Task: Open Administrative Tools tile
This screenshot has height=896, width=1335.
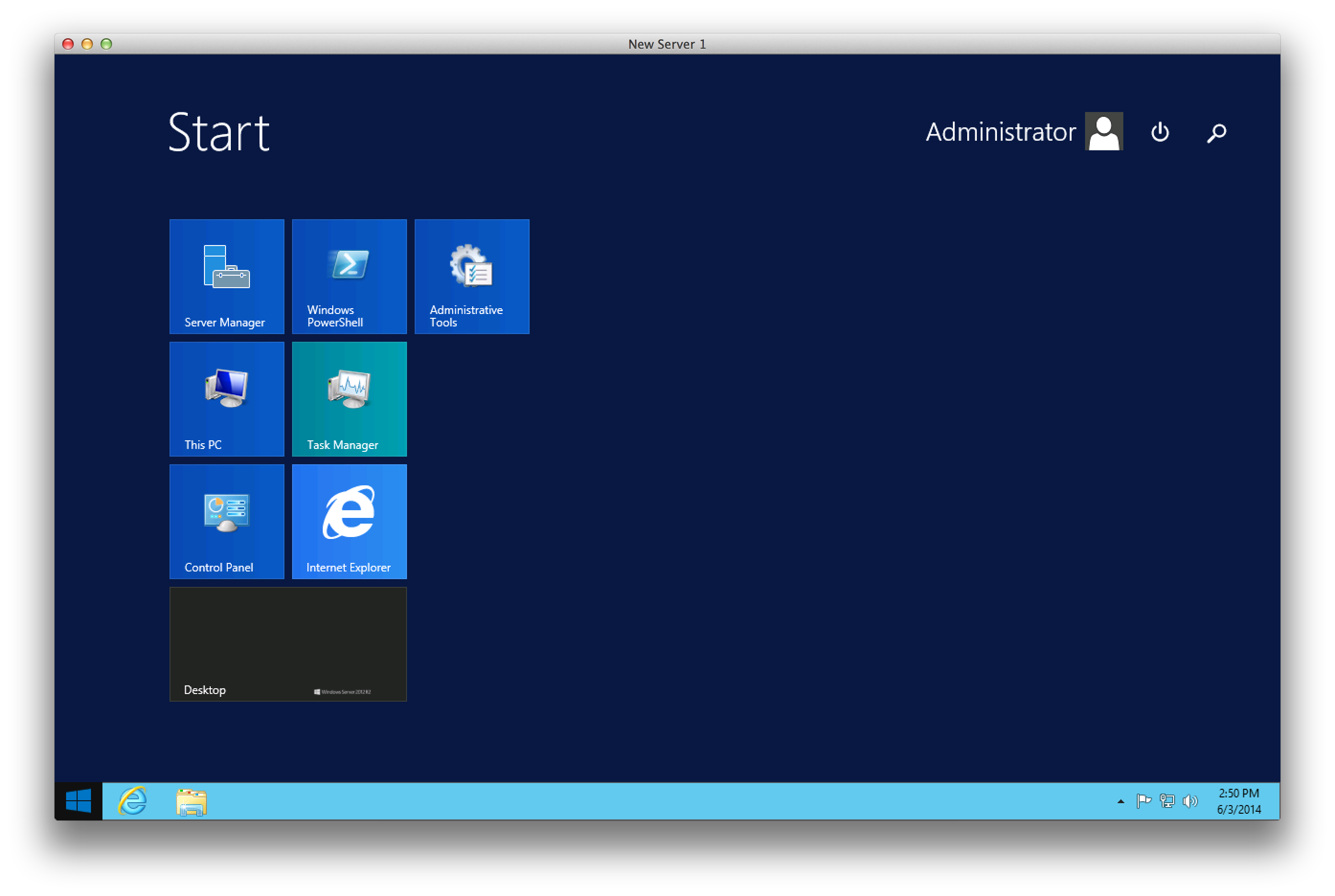Action: (x=472, y=277)
